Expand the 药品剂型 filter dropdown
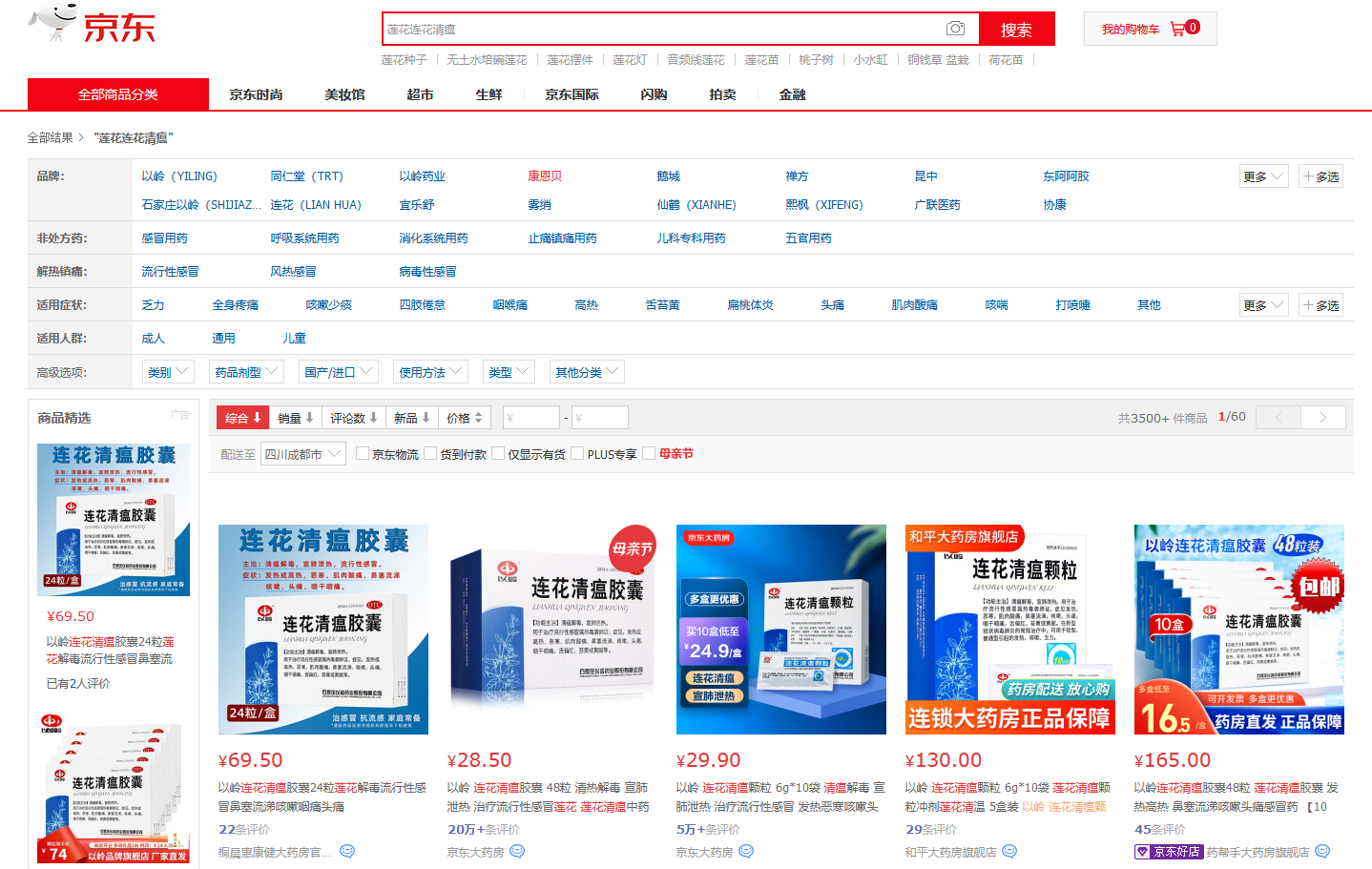This screenshot has width=1372, height=869. pyautogui.click(x=246, y=372)
